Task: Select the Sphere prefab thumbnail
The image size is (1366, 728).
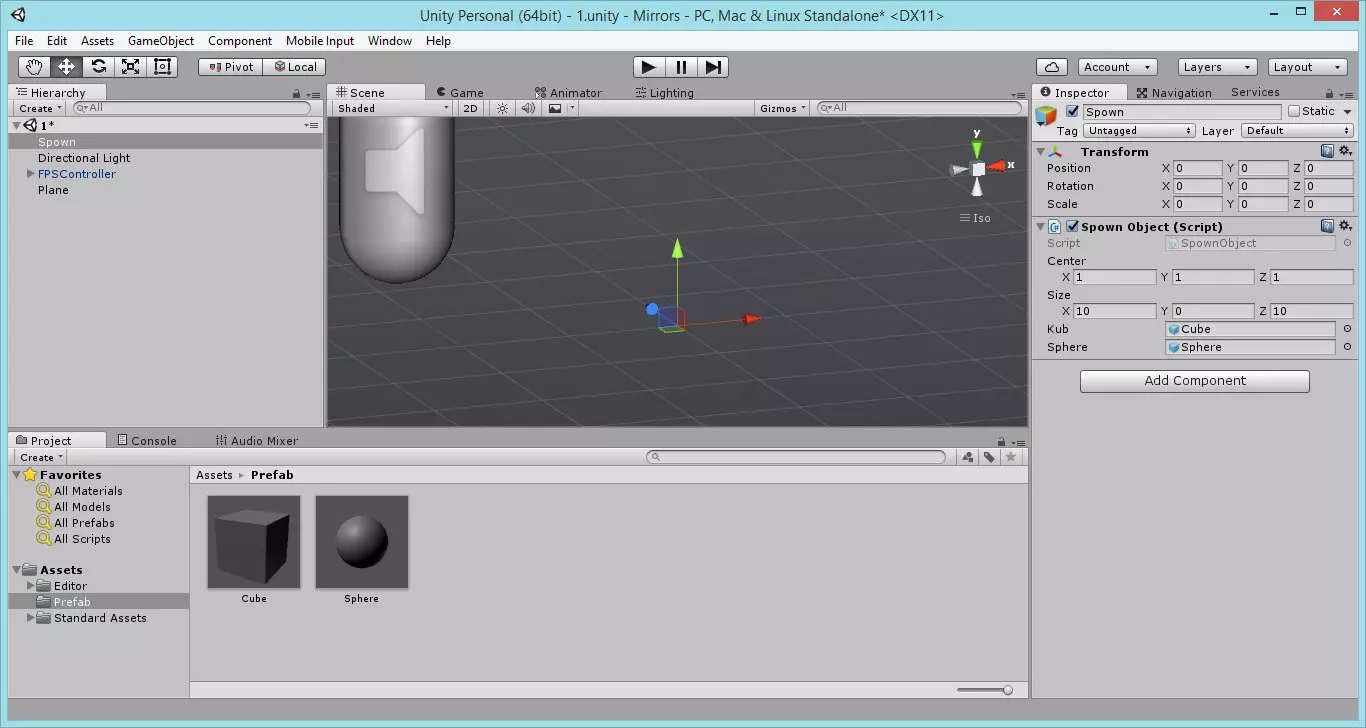Action: click(361, 542)
